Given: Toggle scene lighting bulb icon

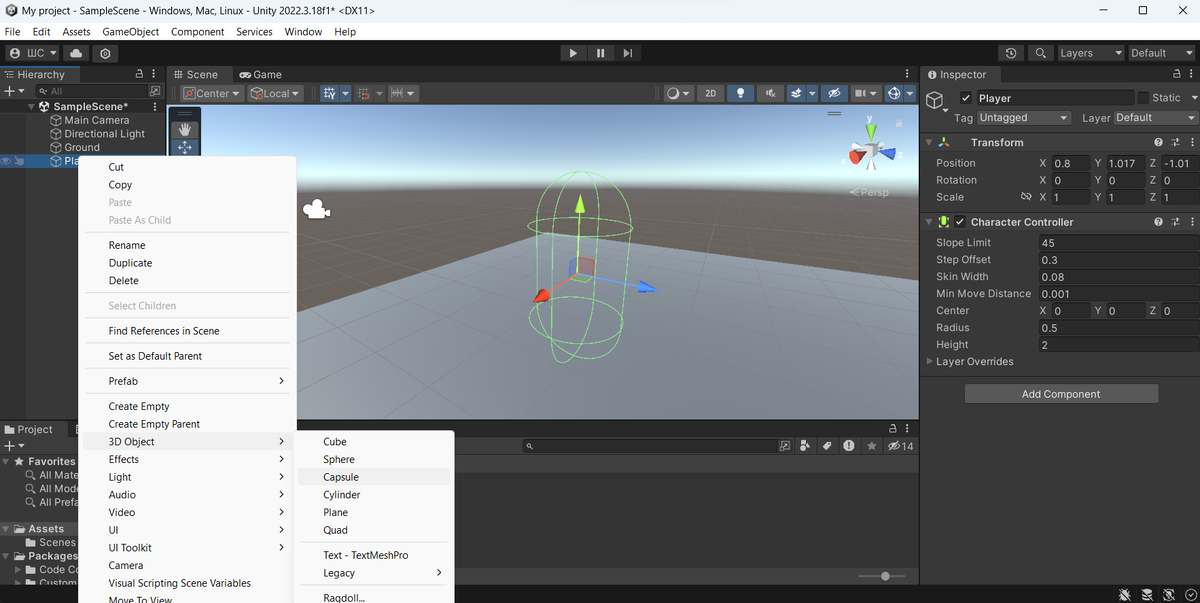Looking at the screenshot, I should [x=740, y=93].
